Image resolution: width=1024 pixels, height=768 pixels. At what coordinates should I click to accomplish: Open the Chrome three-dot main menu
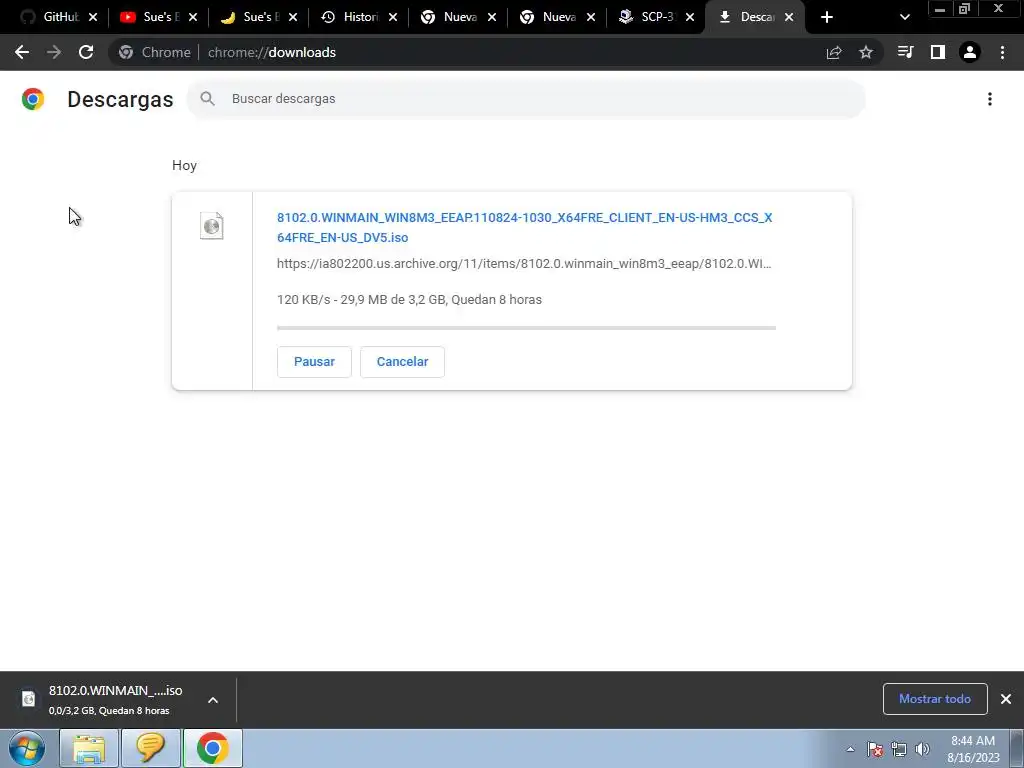tap(1002, 52)
